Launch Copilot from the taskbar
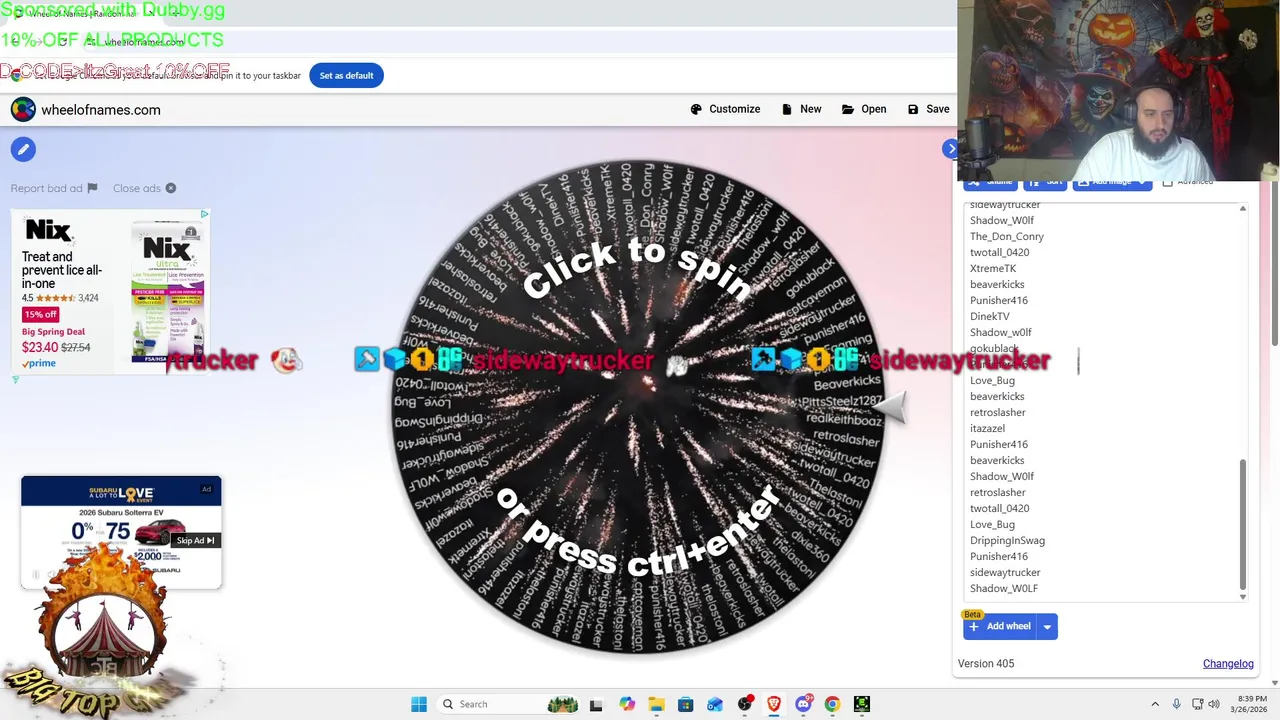 [627, 704]
